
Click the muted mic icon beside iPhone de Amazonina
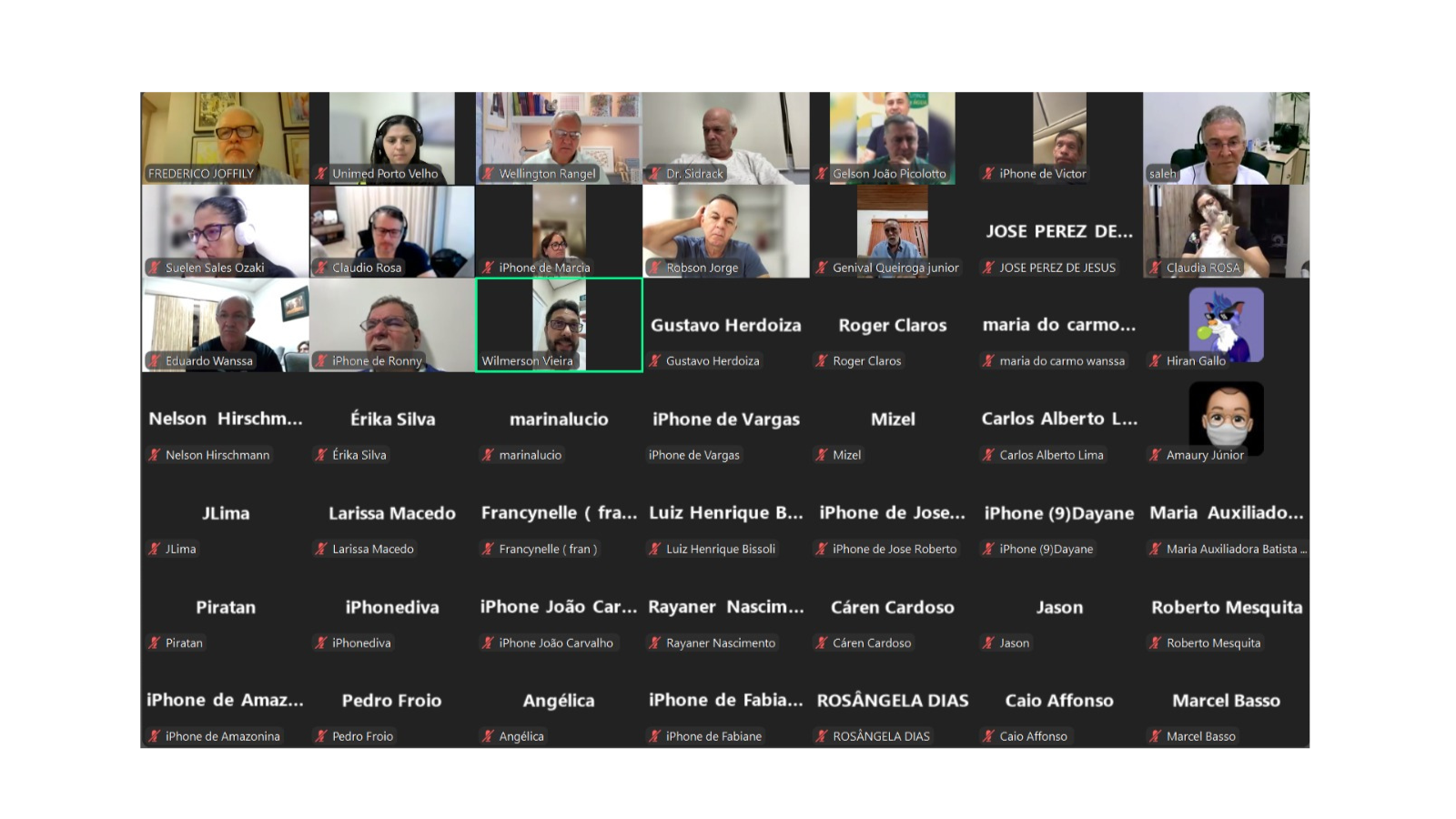point(155,736)
